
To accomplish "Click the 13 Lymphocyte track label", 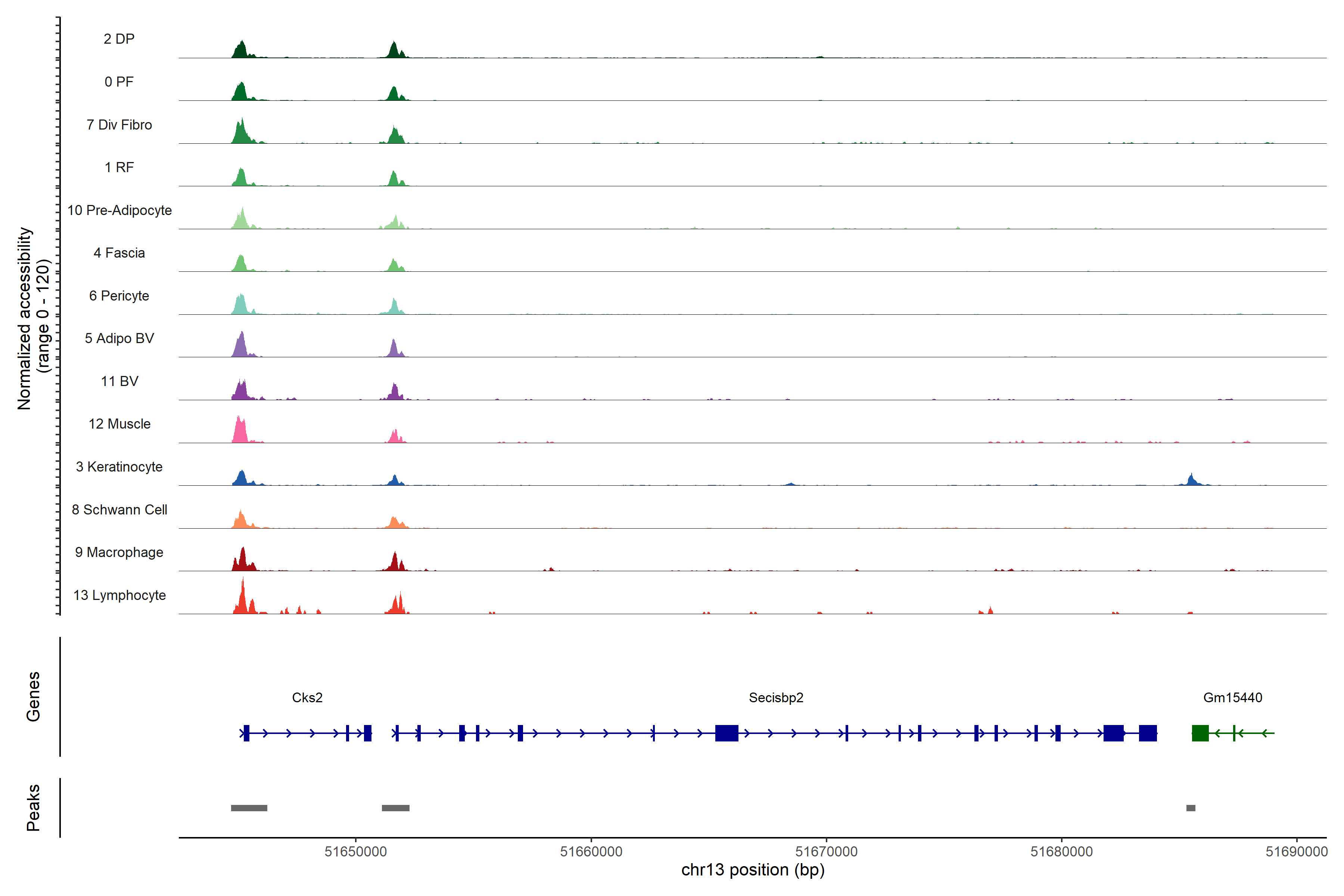I will point(119,595).
